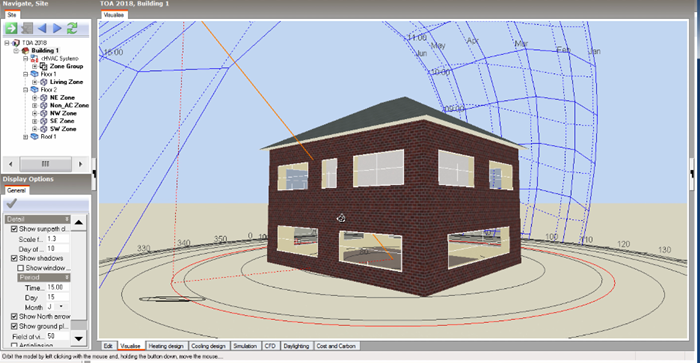Apply display options with the checkmark icon

[12, 204]
